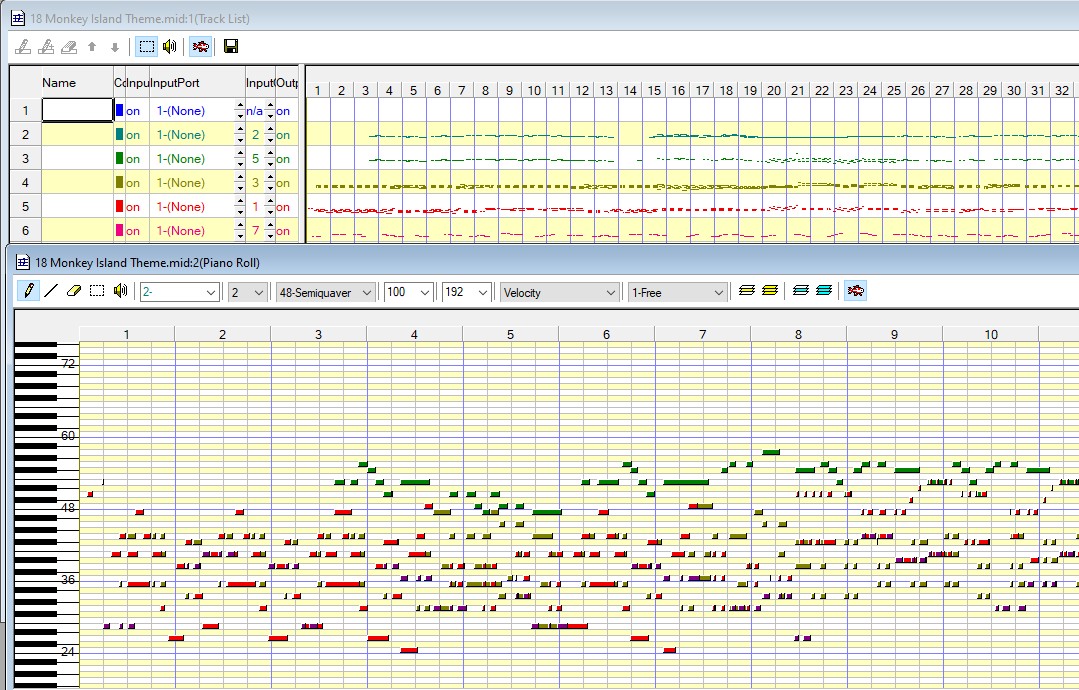
Task: Open the '48-Semiquaver' snap dropdown
Action: pos(325,292)
